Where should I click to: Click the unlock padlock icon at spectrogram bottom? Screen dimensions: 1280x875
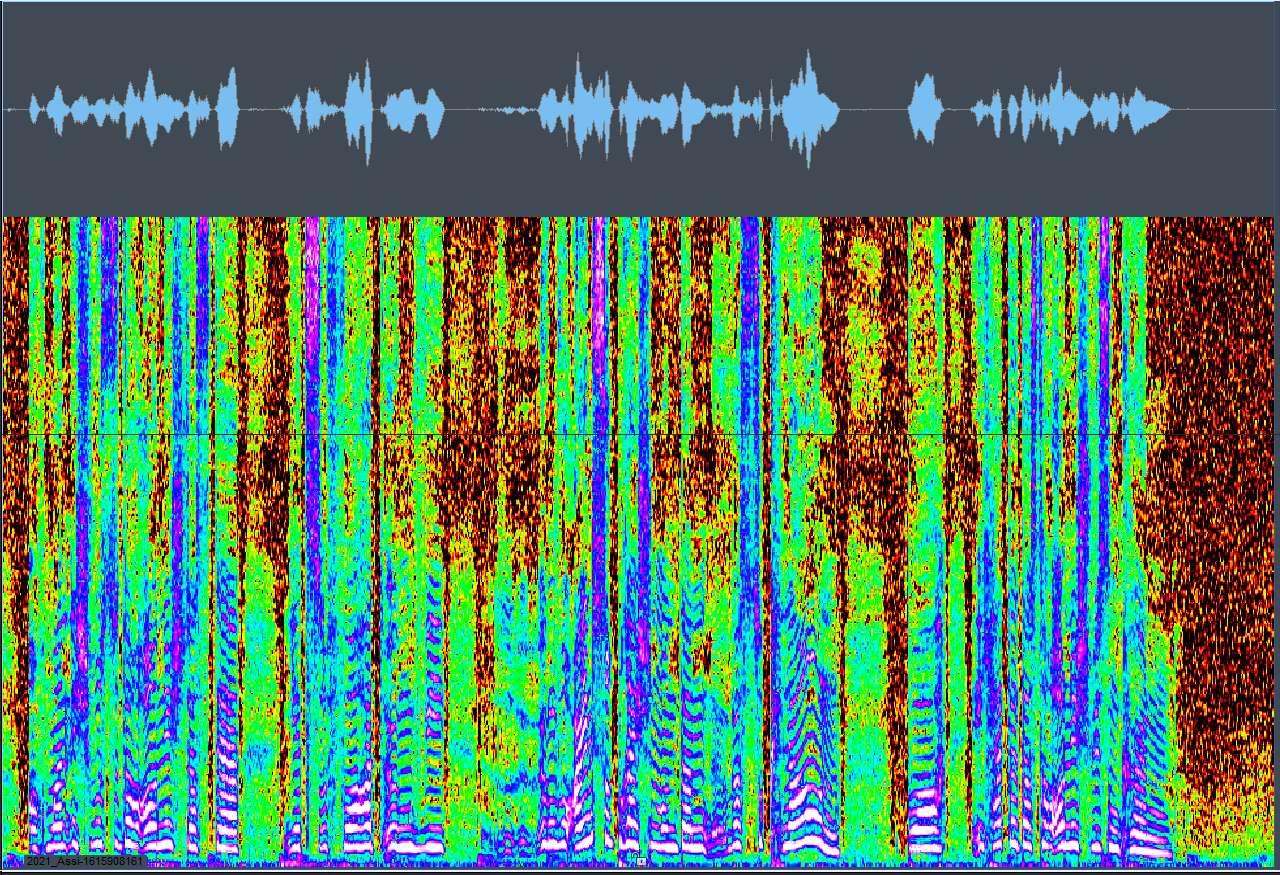coord(641,860)
